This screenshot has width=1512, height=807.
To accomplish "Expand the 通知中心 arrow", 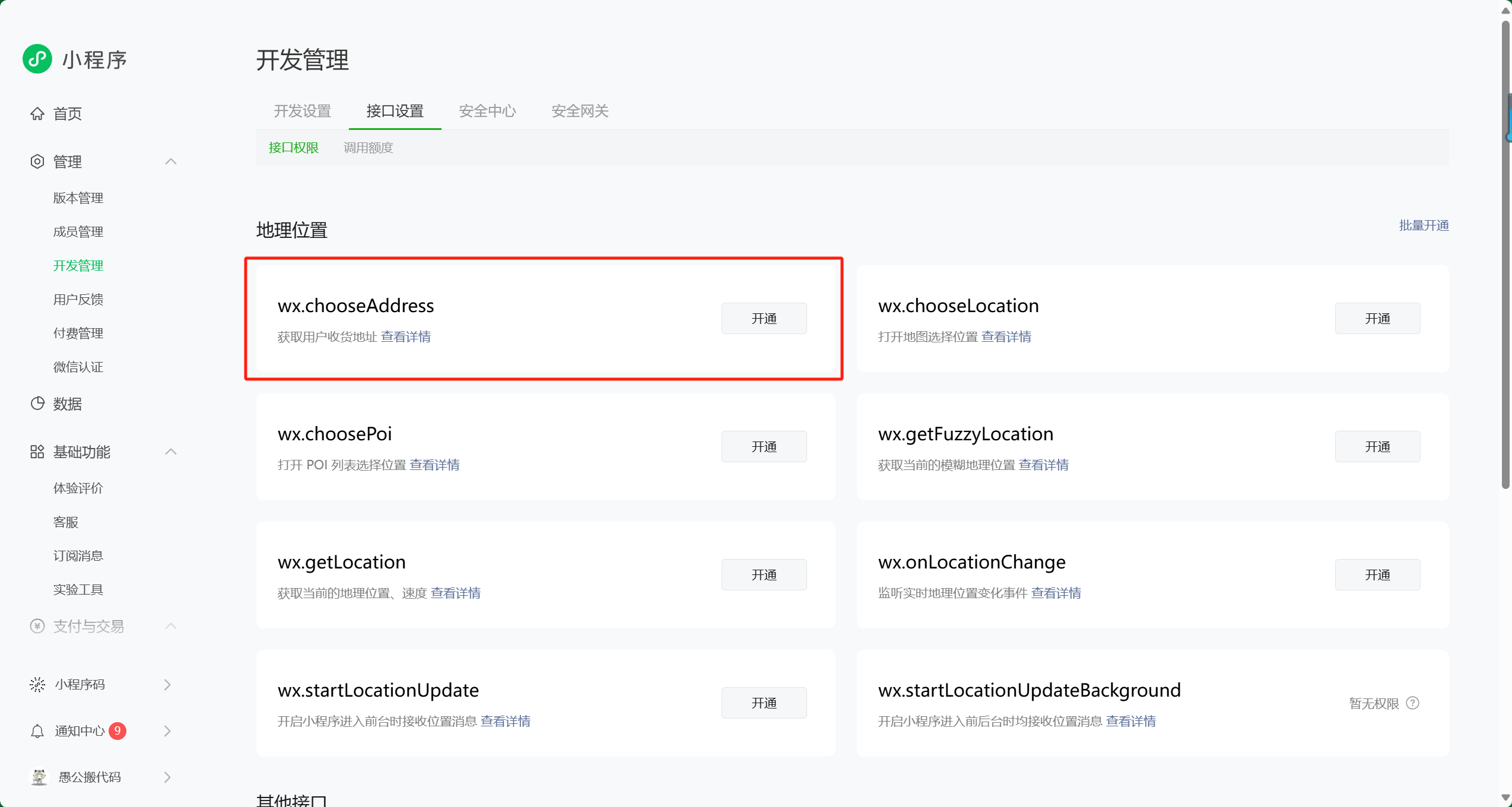I will pyautogui.click(x=167, y=731).
